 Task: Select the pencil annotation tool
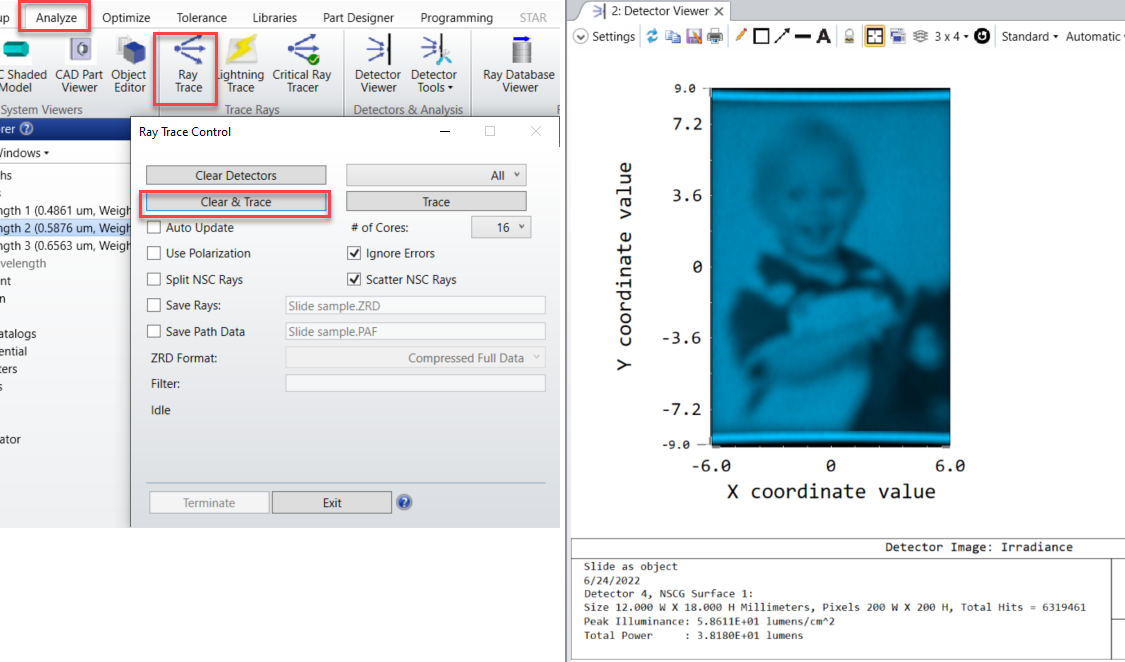pos(740,36)
